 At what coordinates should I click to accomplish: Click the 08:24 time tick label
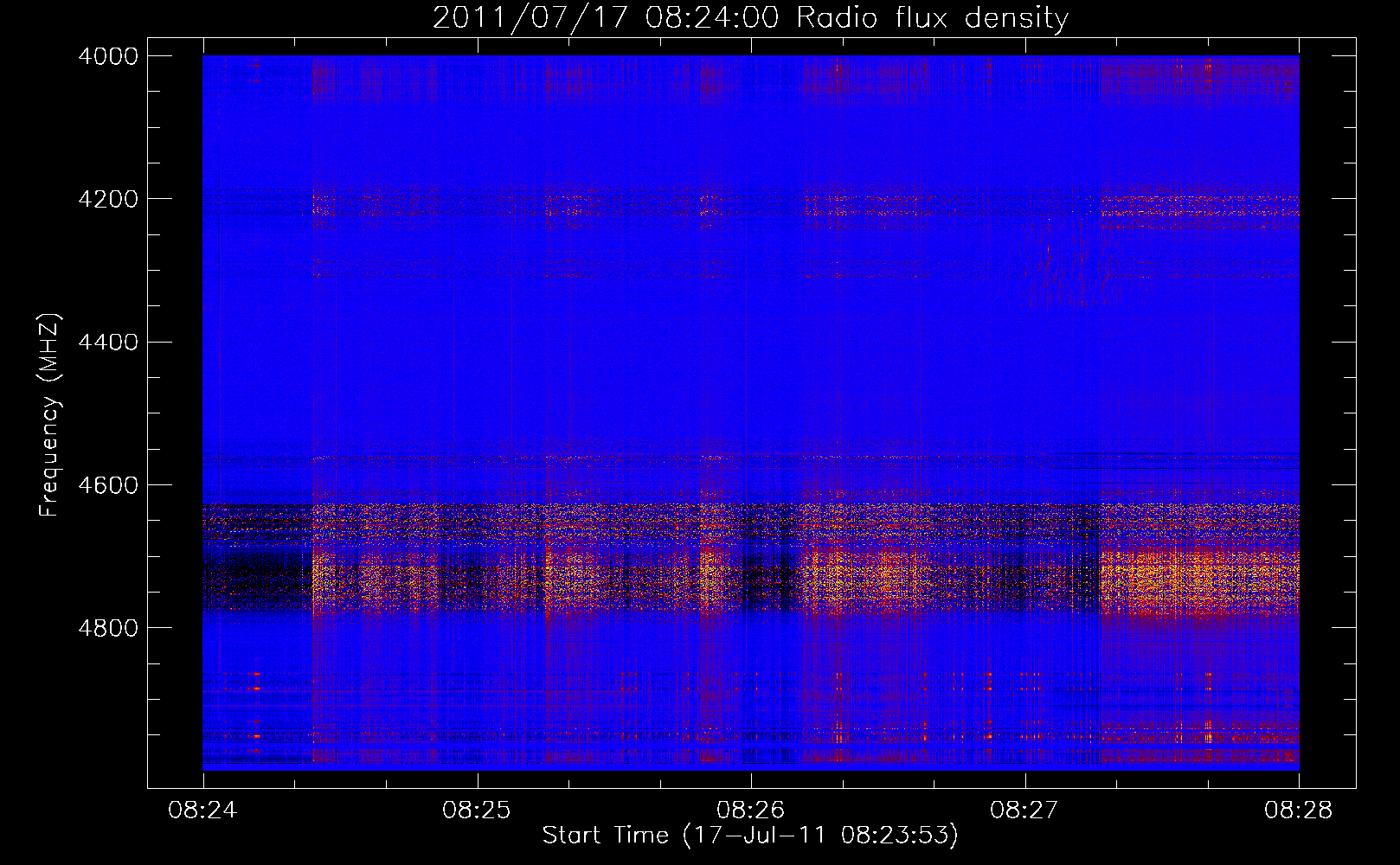(x=202, y=811)
